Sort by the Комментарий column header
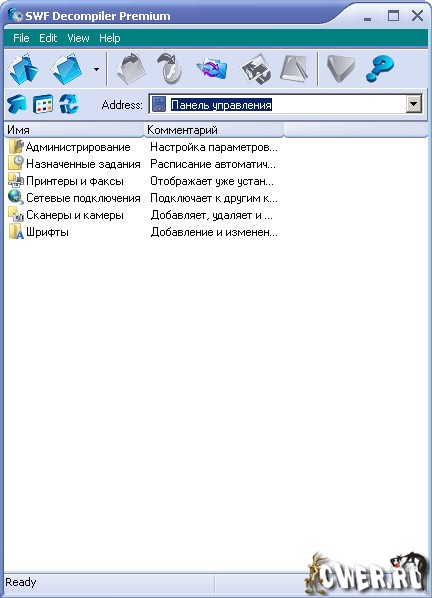 coord(214,130)
